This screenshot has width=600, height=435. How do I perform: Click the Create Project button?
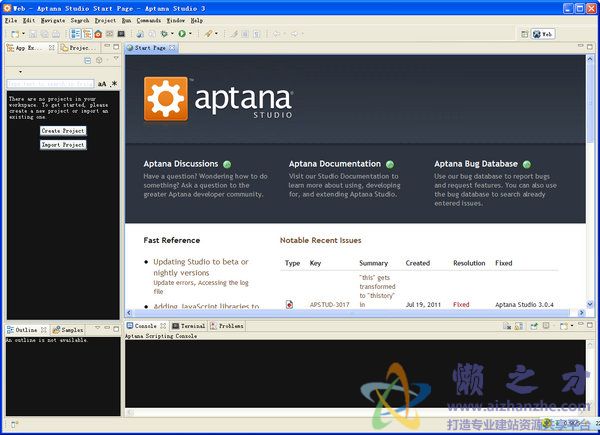(x=63, y=131)
